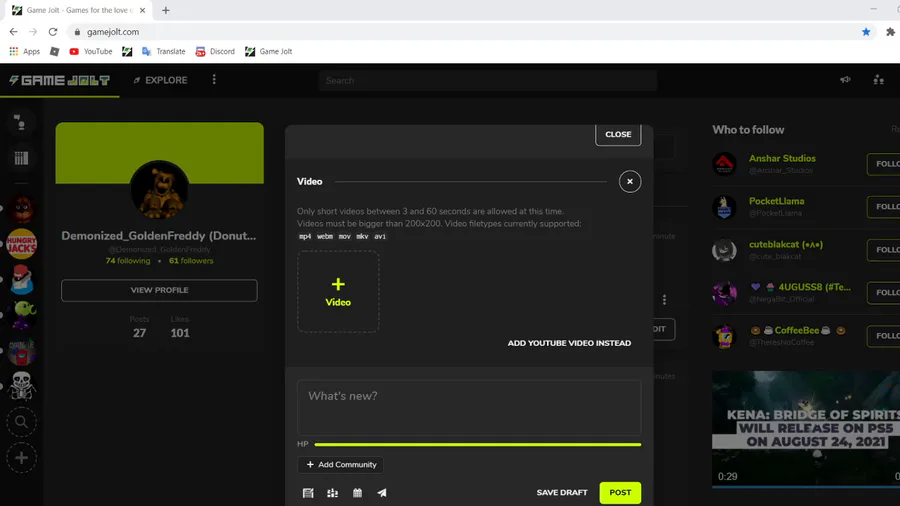The image size is (900, 506).
Task: Open the Hungry Jacks community icon
Action: pyautogui.click(x=21, y=244)
